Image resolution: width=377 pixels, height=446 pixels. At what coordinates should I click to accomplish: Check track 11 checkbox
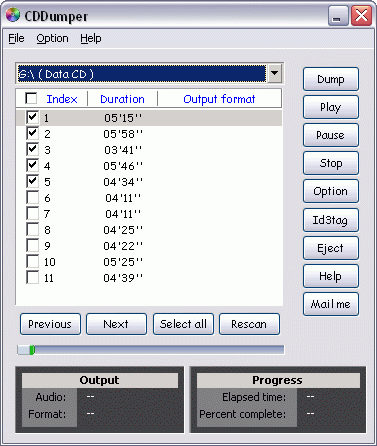click(x=32, y=277)
